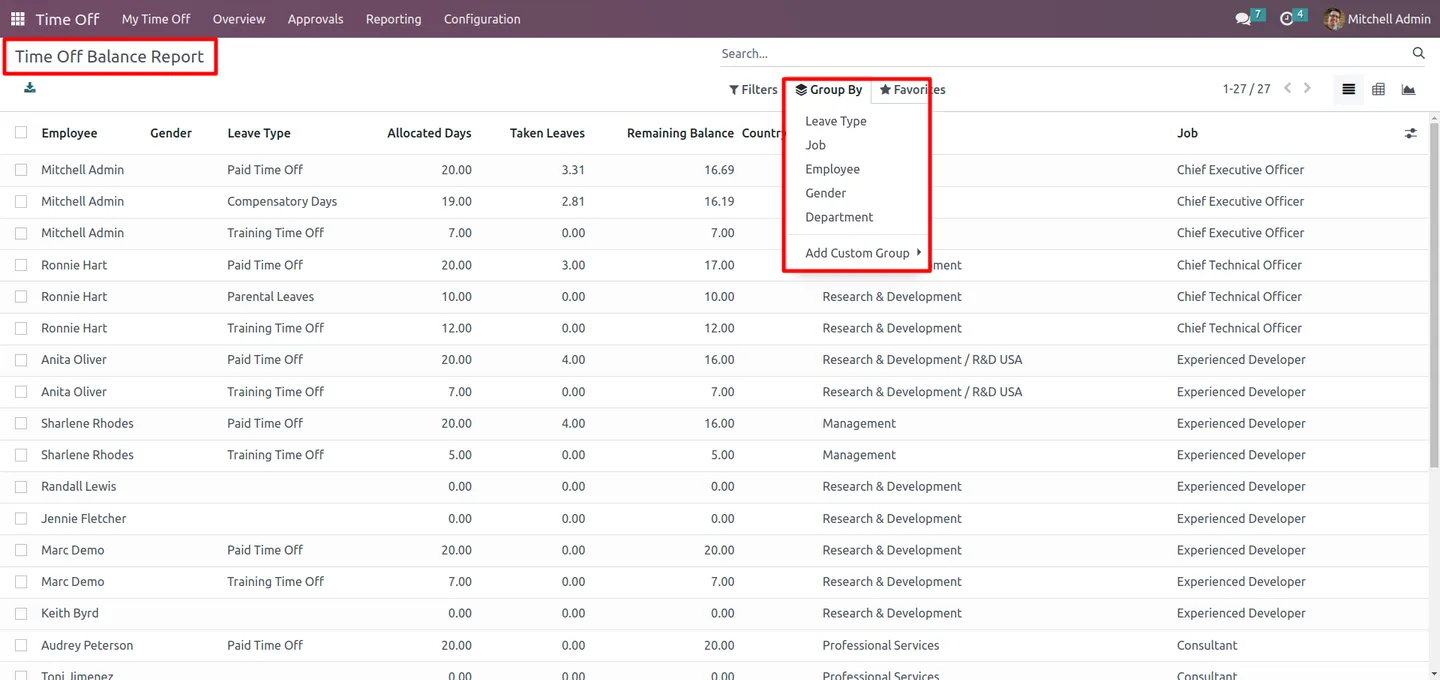Collapse the Group By dropdown
Image resolution: width=1440 pixels, height=680 pixels.
(x=829, y=90)
